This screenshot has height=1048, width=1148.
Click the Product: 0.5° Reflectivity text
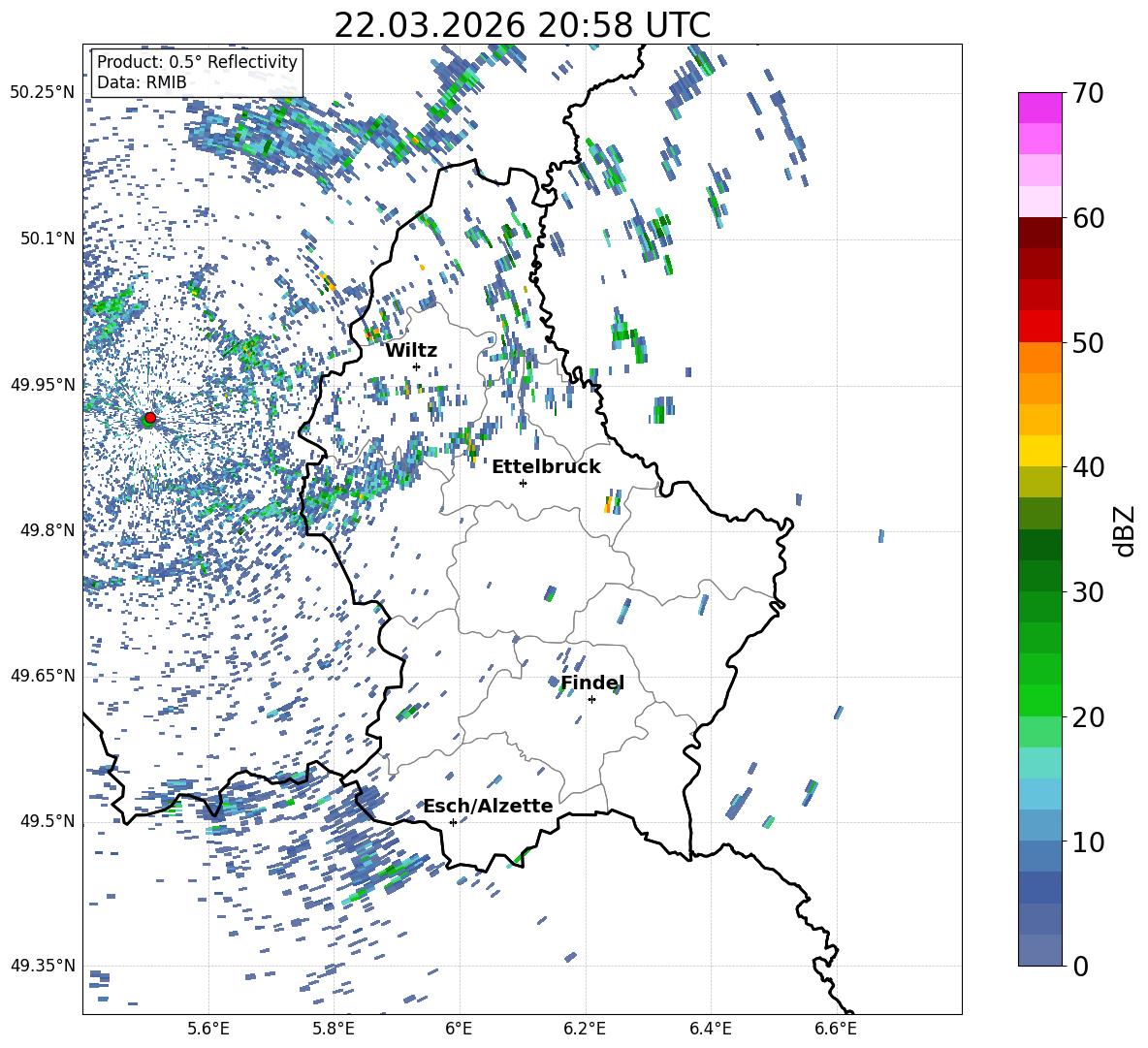point(197,62)
